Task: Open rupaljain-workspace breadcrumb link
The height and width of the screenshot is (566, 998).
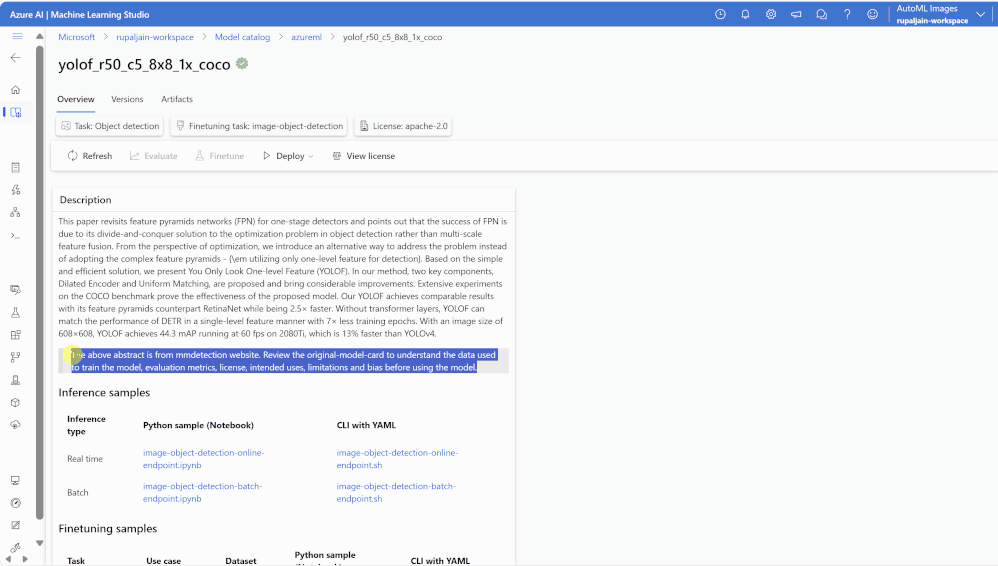Action: tap(155, 37)
